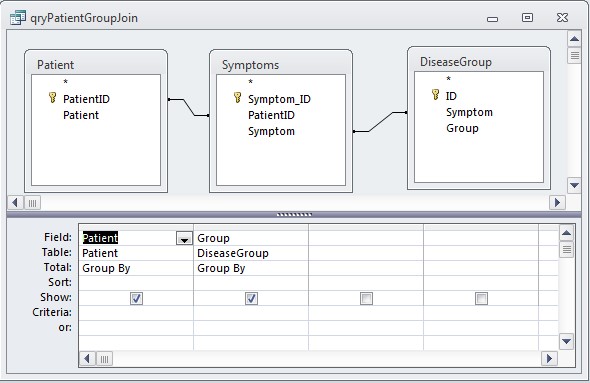The width and height of the screenshot is (590, 383).
Task: Click the or cell under Patient column
Action: tap(136, 328)
